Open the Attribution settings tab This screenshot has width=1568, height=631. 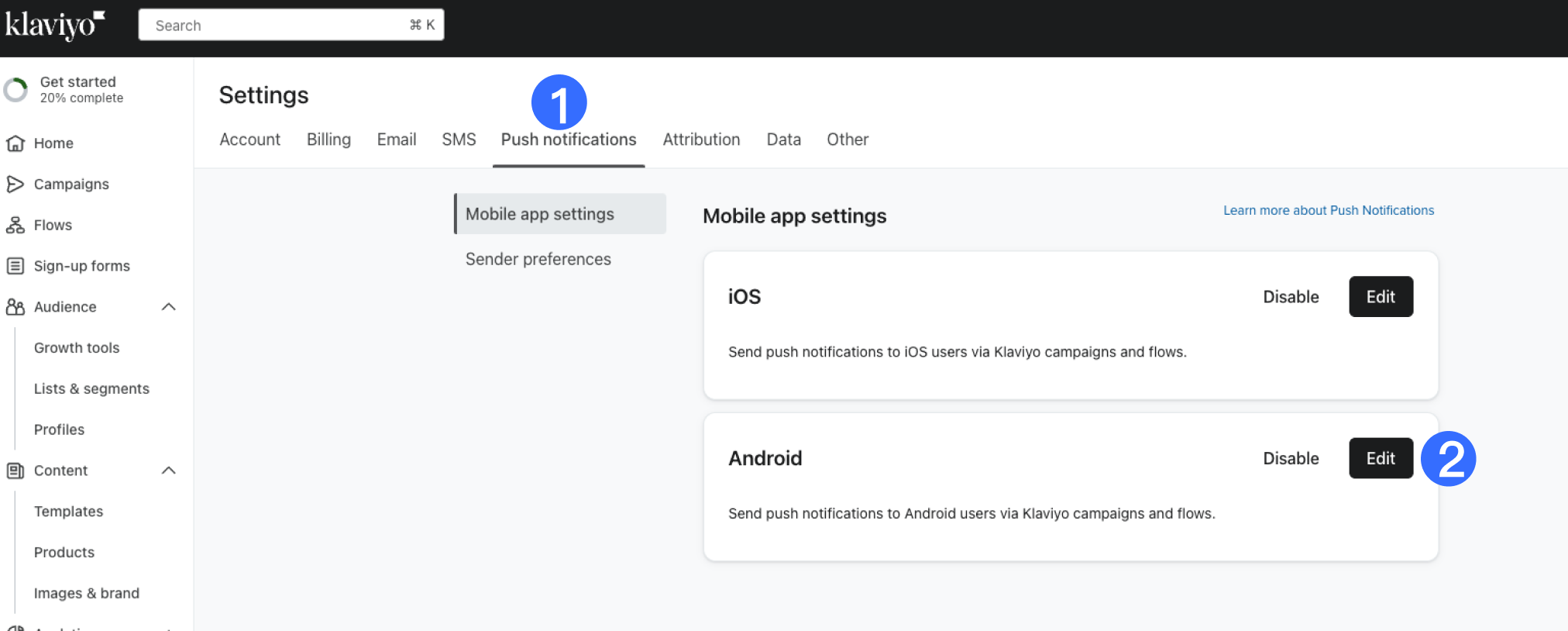701,140
